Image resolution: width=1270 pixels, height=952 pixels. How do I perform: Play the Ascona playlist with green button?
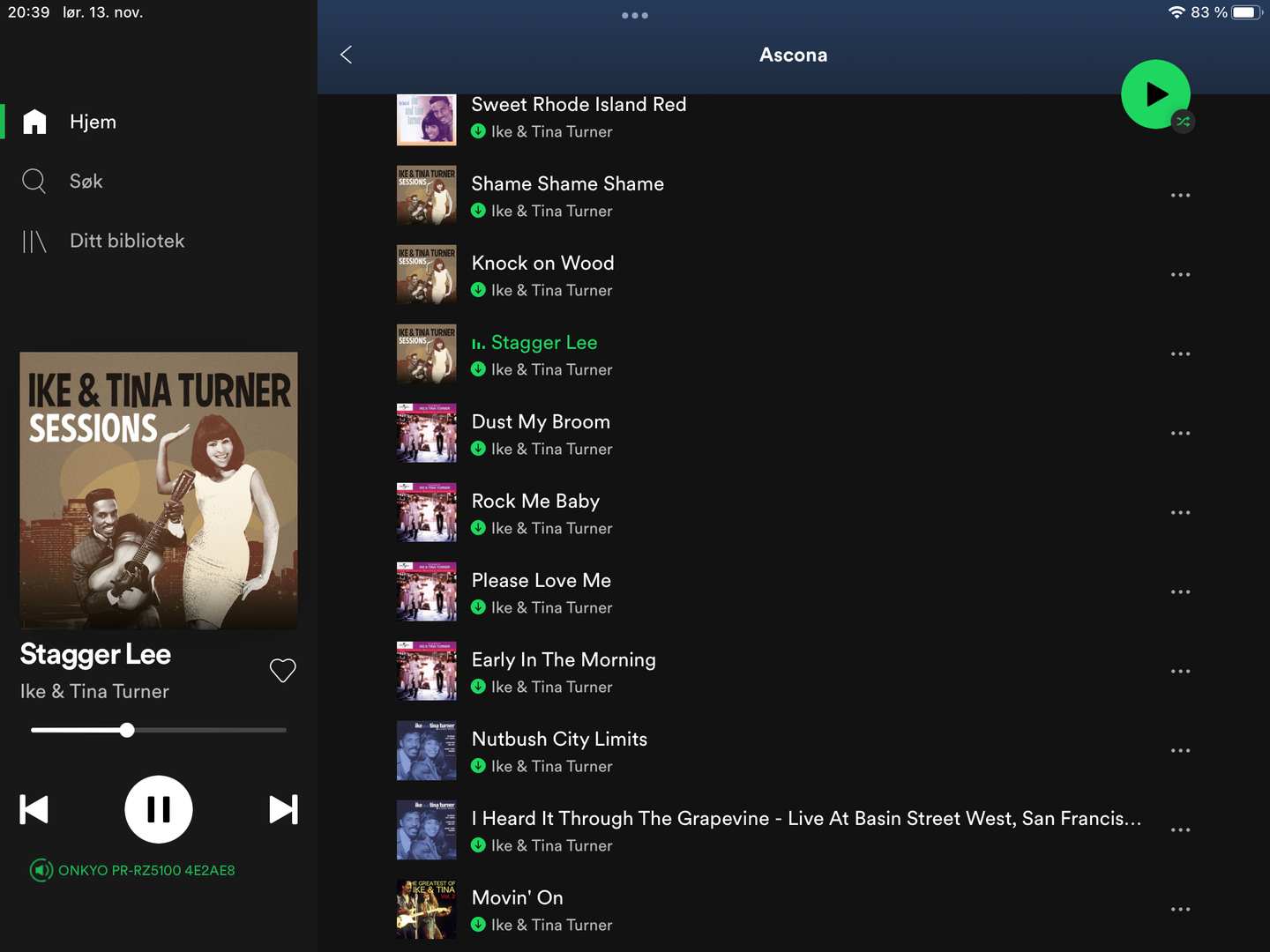[x=1155, y=94]
